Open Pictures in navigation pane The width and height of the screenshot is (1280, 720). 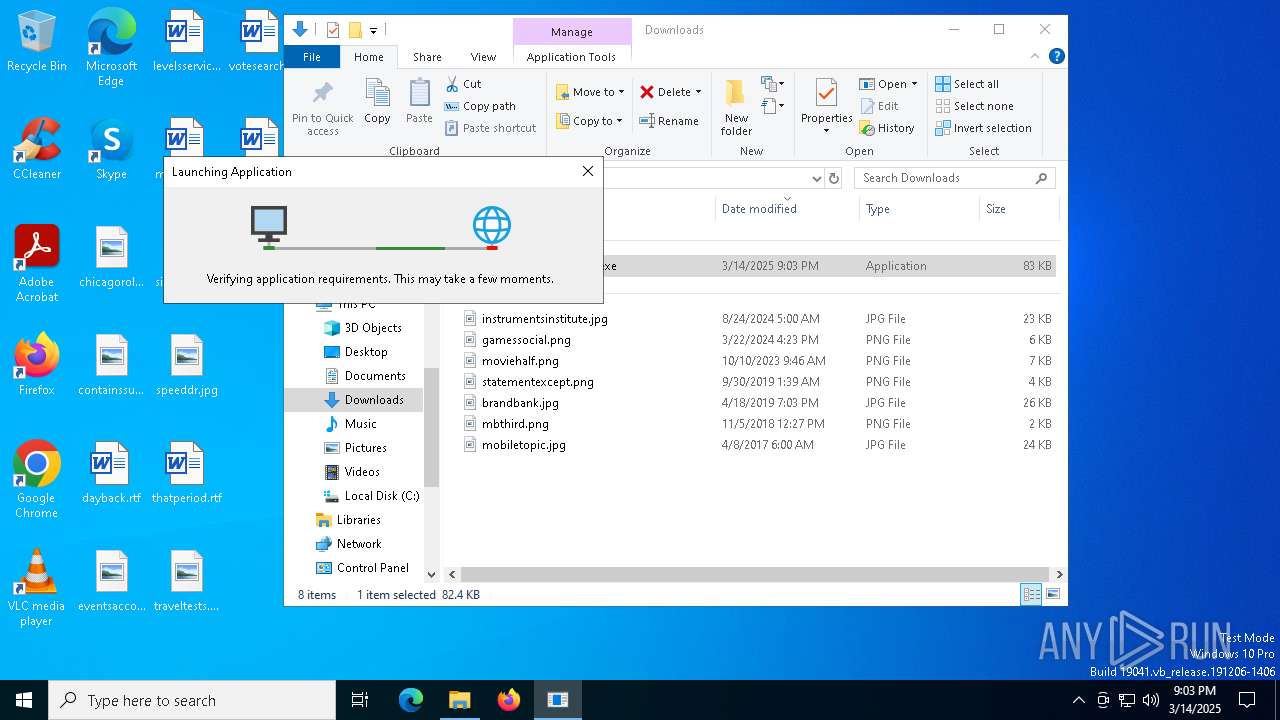pyautogui.click(x=356, y=448)
